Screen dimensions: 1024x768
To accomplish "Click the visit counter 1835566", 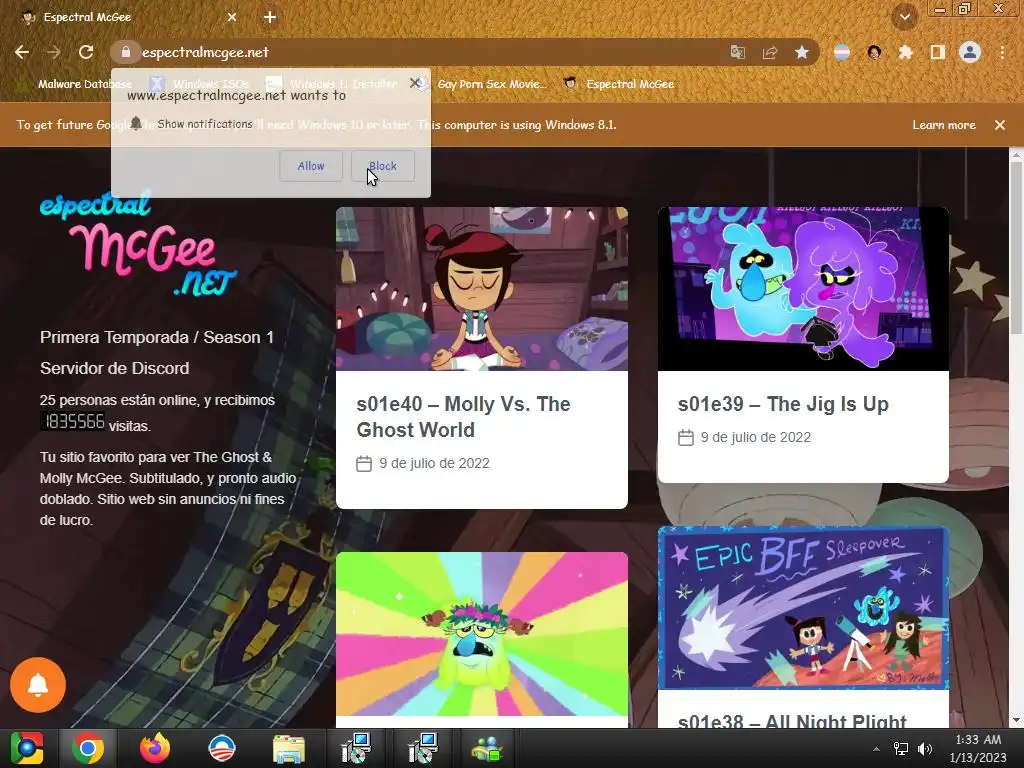I will [x=73, y=422].
